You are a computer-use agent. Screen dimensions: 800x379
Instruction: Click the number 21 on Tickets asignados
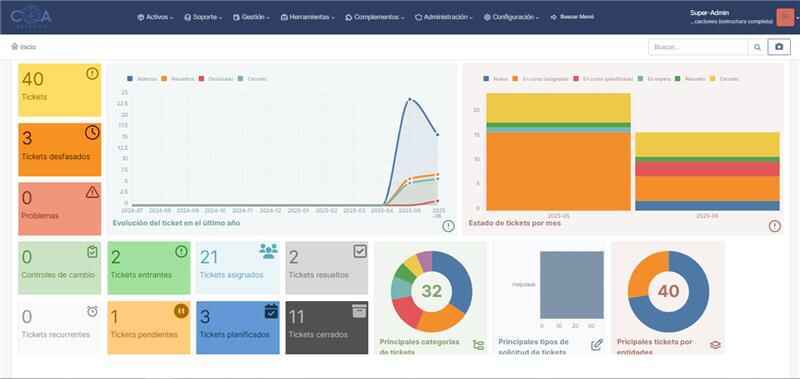(209, 257)
